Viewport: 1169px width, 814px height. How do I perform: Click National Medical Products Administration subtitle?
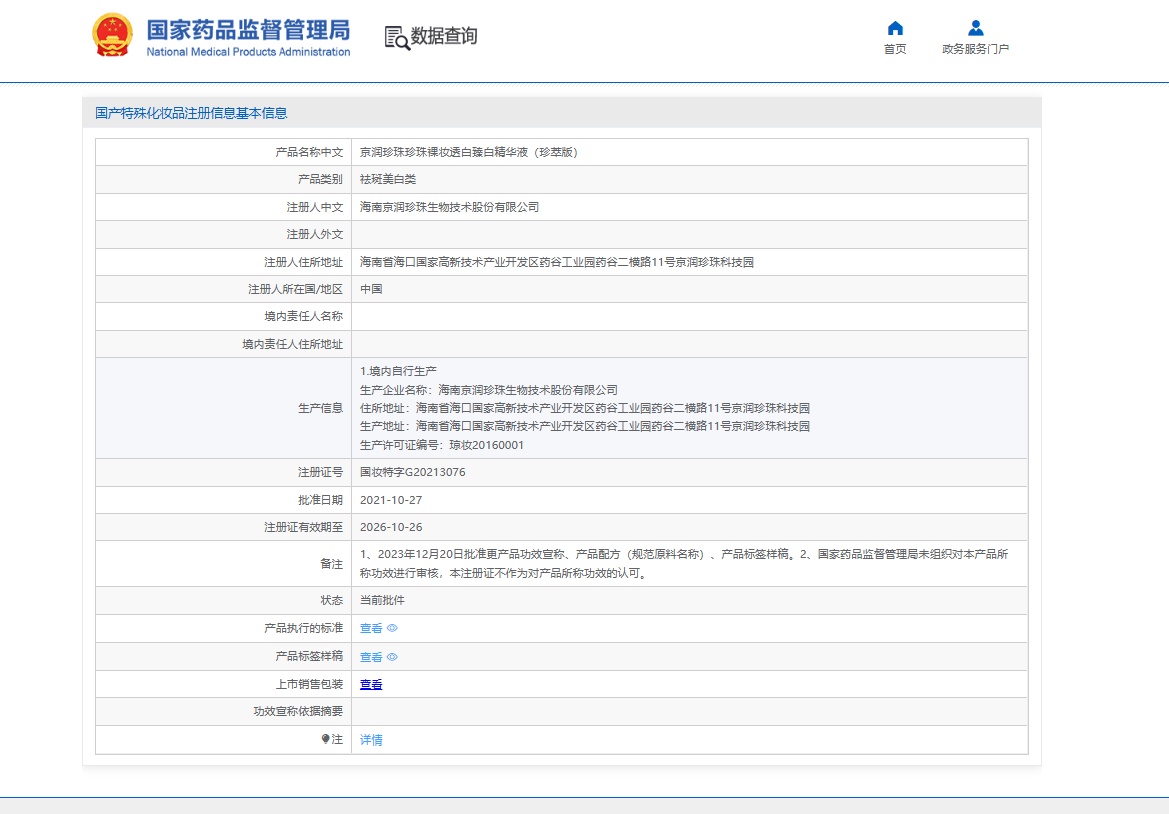(x=248, y=52)
